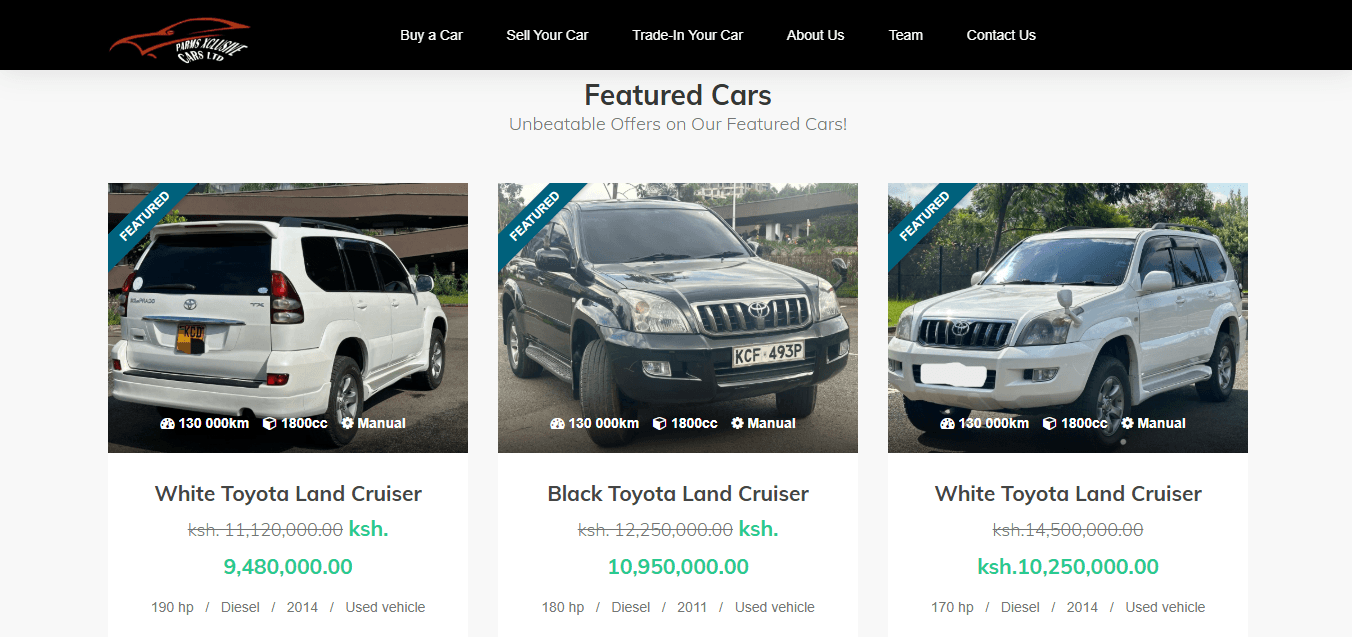Click the Parms Xclusive Cars logo

click(180, 40)
